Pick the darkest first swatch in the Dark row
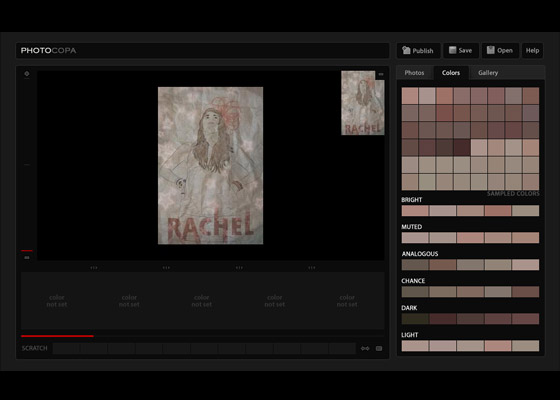 tap(415, 319)
